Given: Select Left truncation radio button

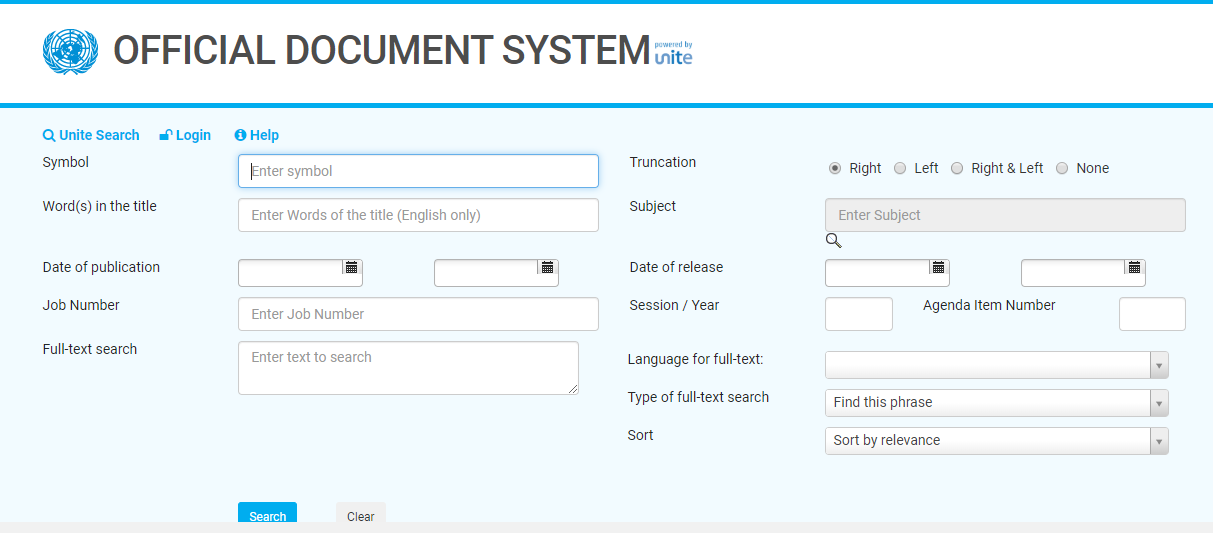Looking at the screenshot, I should (x=900, y=168).
